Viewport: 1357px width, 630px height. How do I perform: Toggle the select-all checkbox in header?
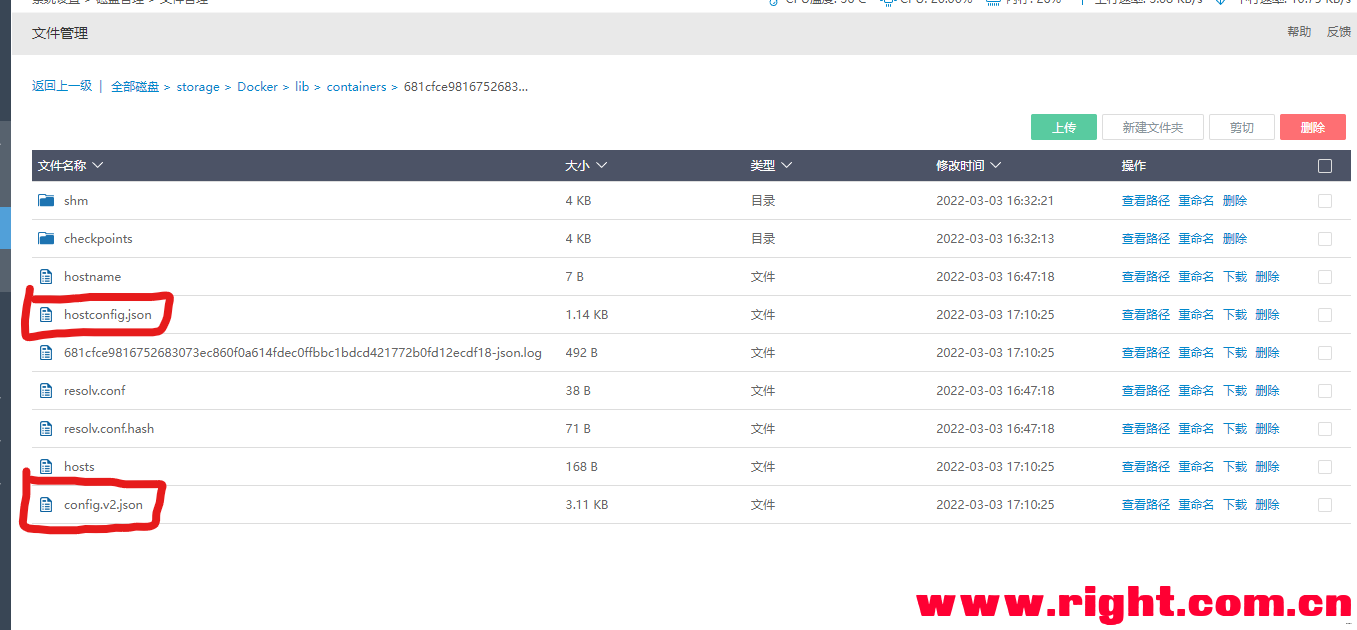1325,166
